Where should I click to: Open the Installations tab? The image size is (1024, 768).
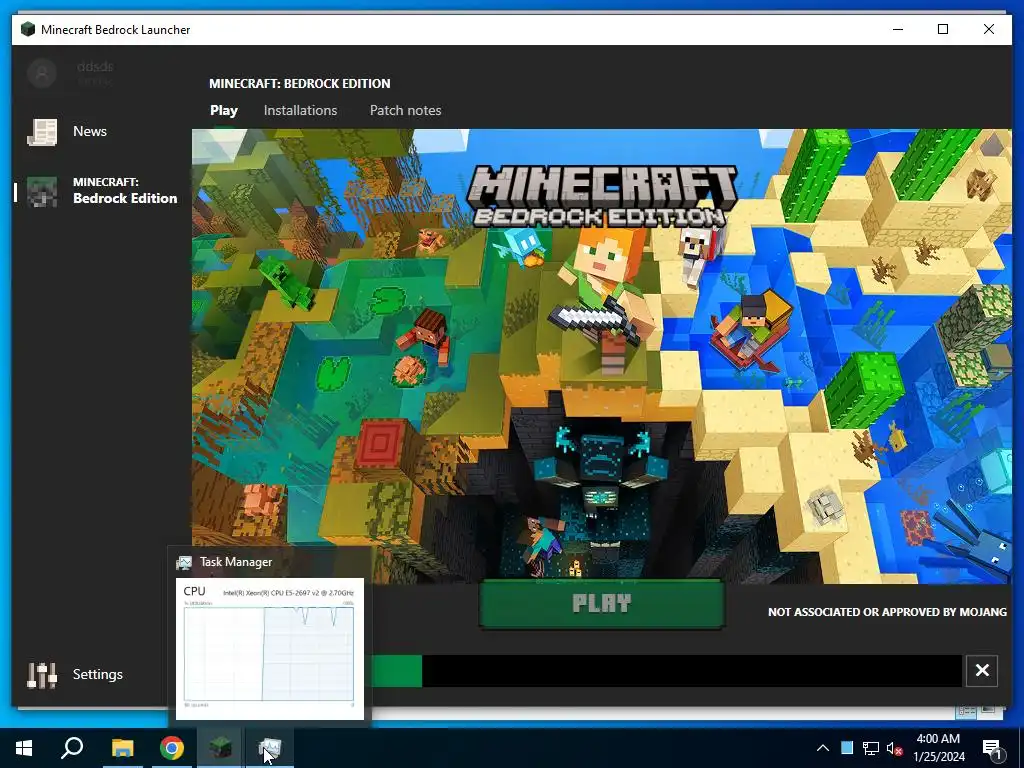300,110
